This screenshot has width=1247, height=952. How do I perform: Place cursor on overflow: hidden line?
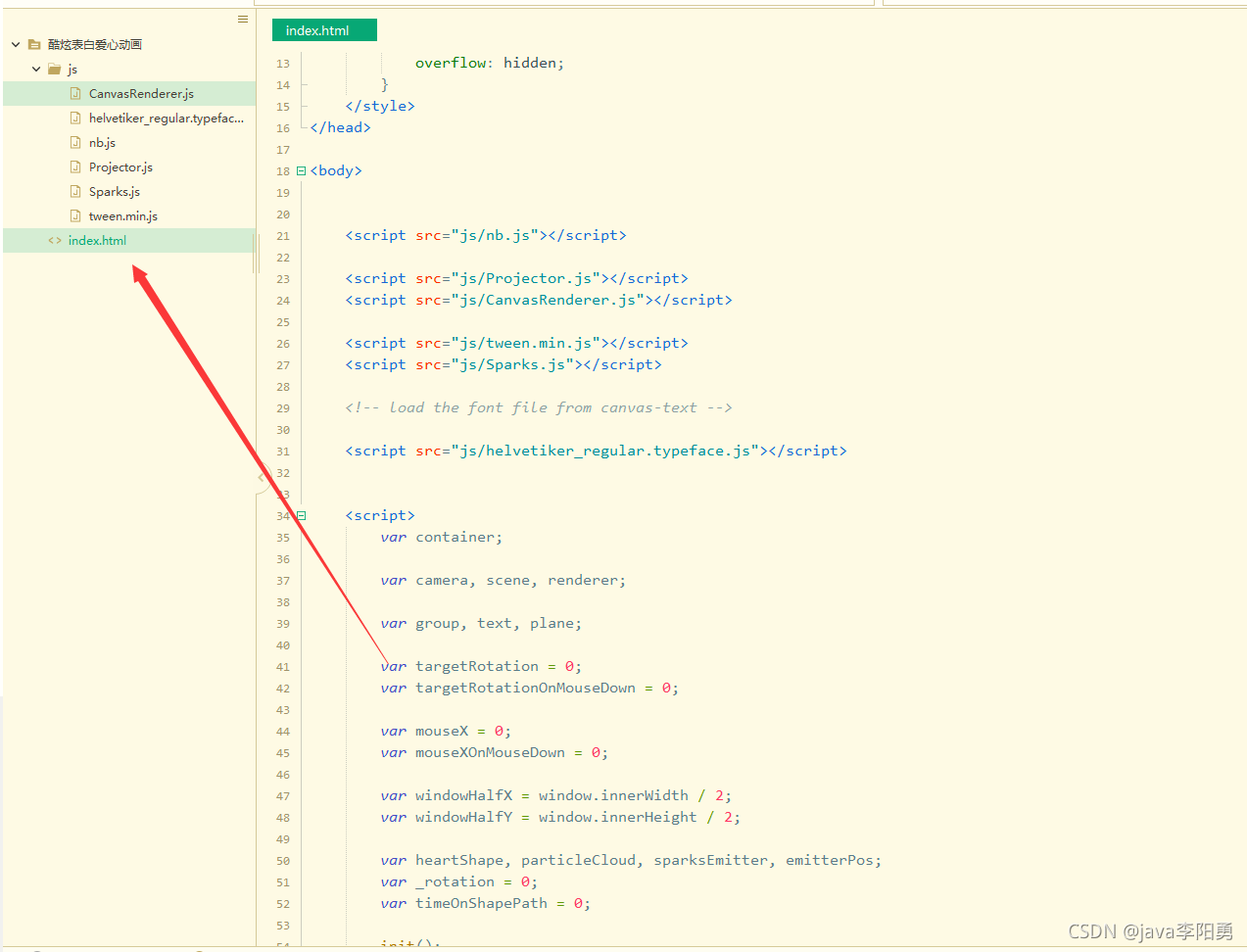coord(490,63)
